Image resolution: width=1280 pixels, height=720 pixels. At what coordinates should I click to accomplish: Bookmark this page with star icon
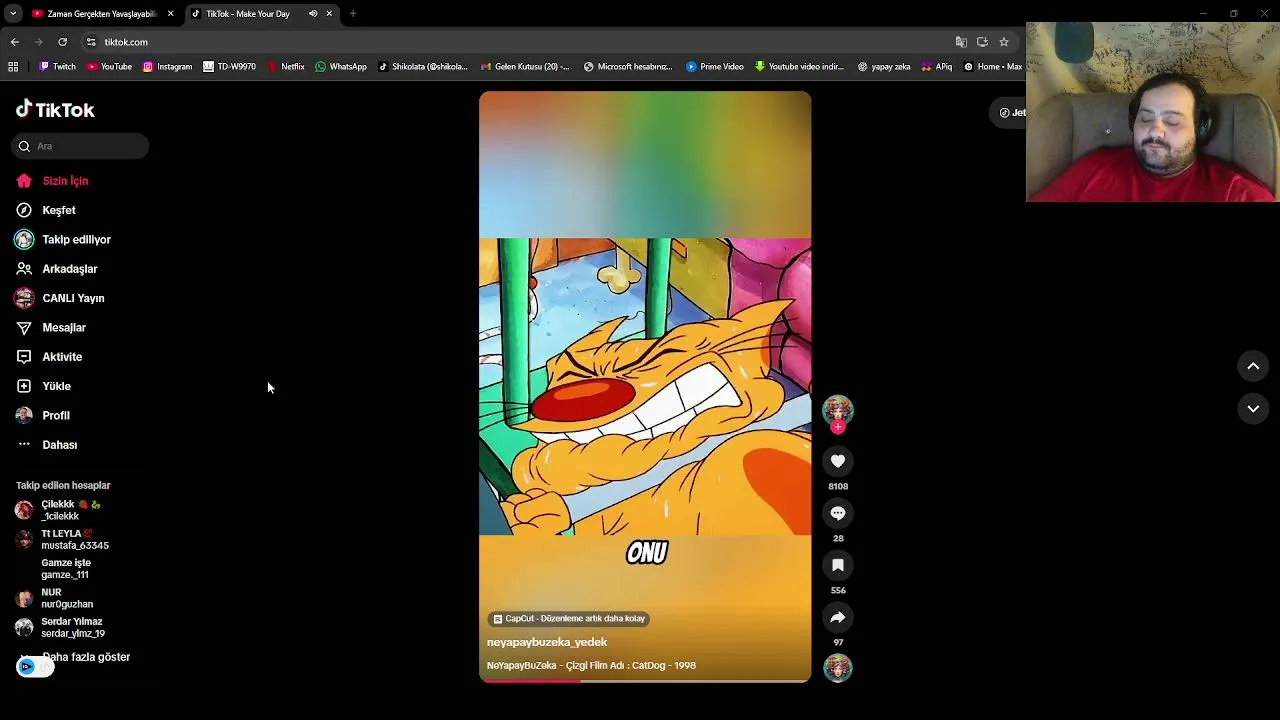tap(1004, 42)
